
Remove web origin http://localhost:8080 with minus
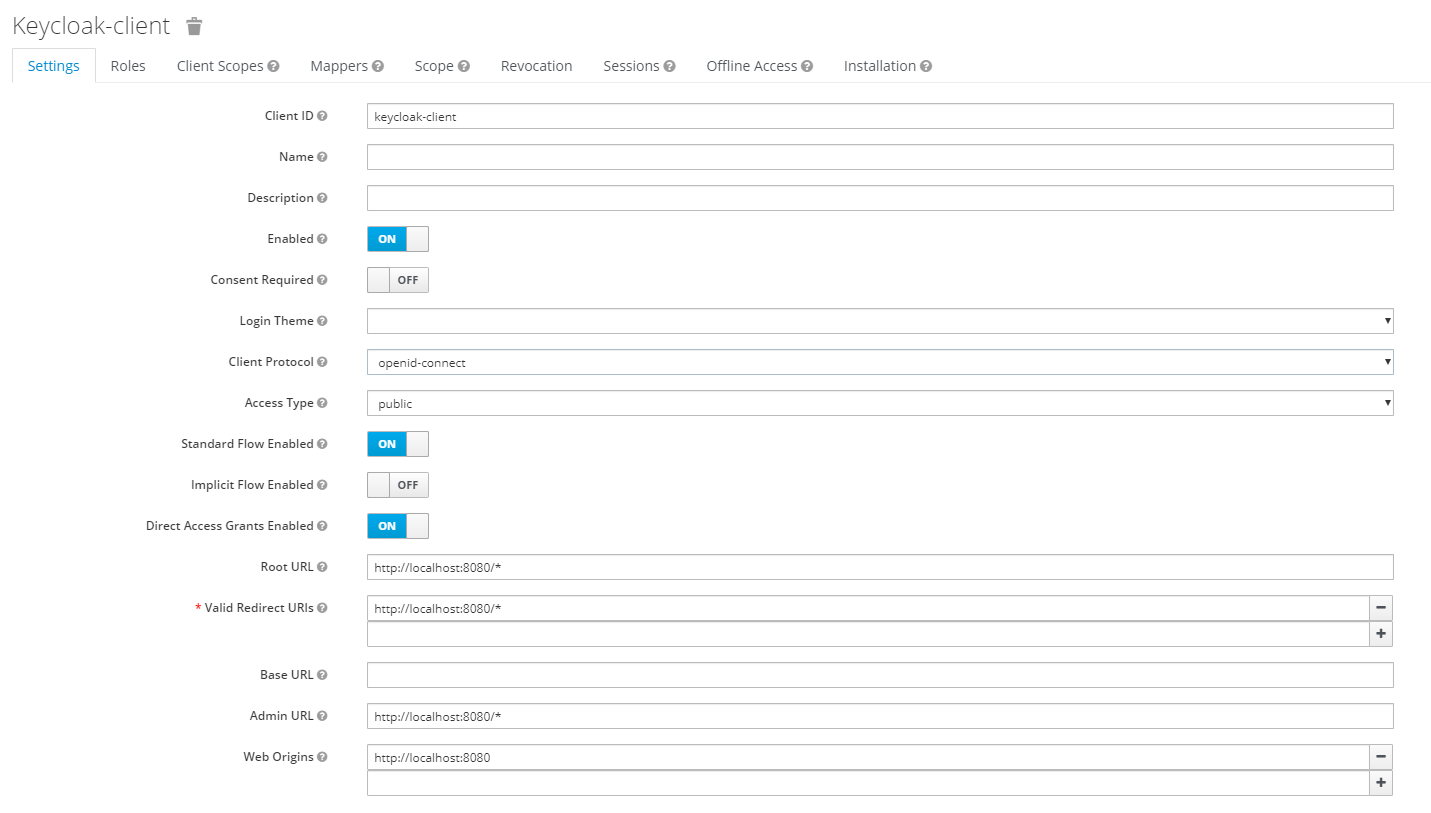pyautogui.click(x=1381, y=757)
